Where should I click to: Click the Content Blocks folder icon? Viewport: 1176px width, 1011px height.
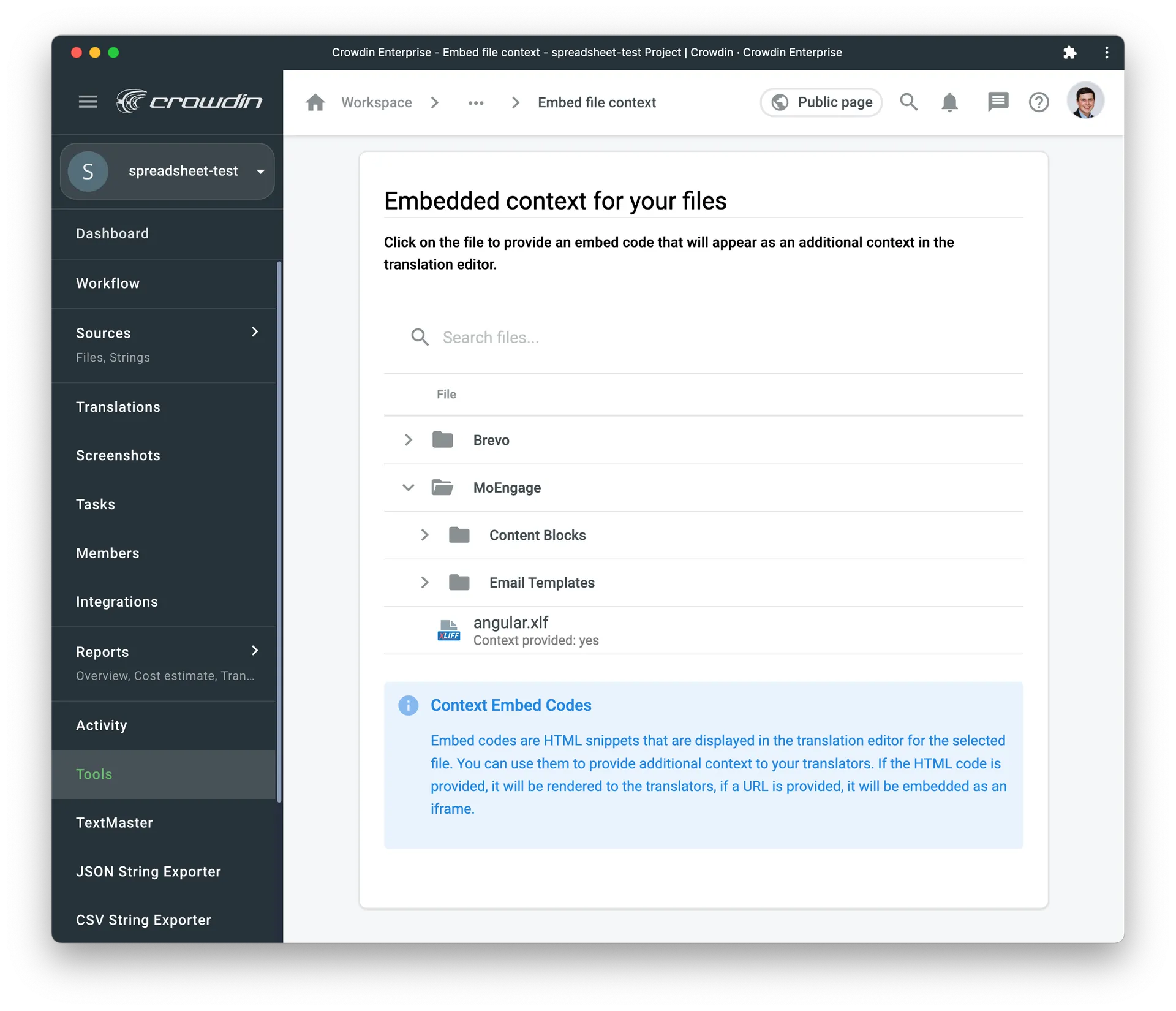tap(459, 535)
